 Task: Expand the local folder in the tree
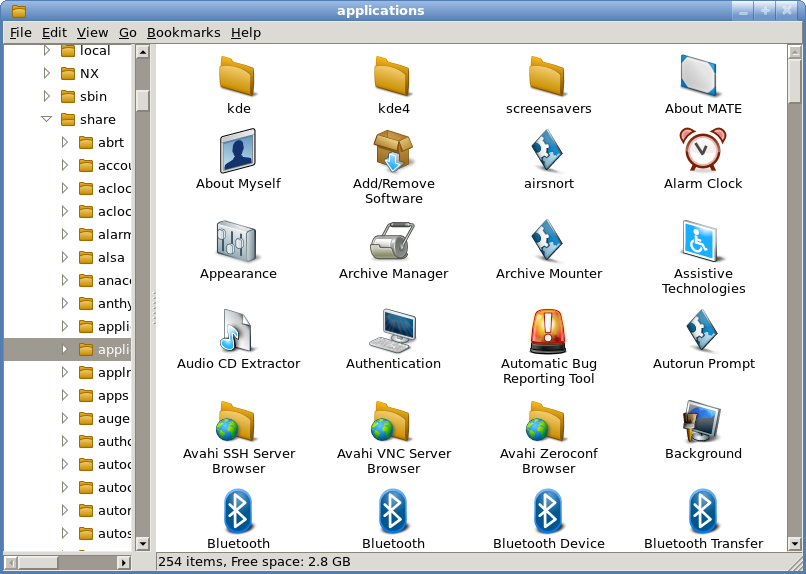pos(47,50)
